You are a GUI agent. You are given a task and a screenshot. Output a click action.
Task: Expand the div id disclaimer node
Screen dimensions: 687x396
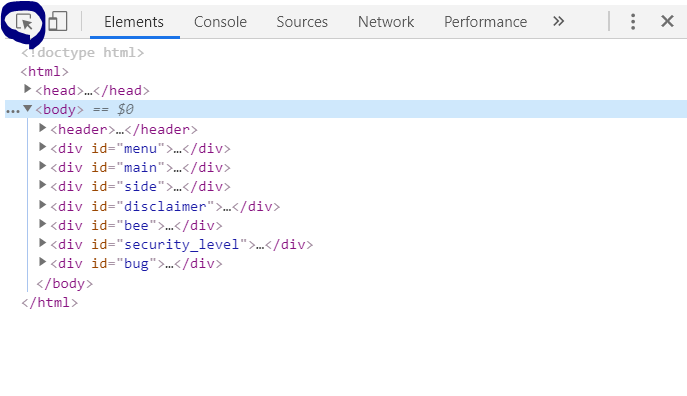click(42, 205)
